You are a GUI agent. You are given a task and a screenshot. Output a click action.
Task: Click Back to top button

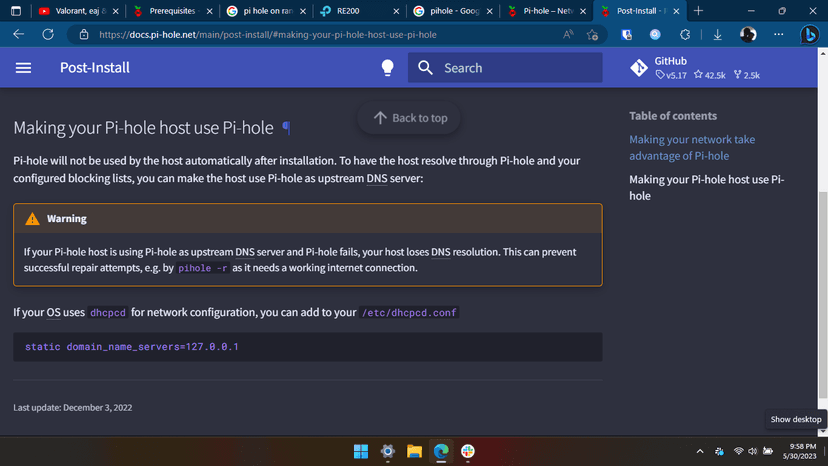[x=410, y=118]
